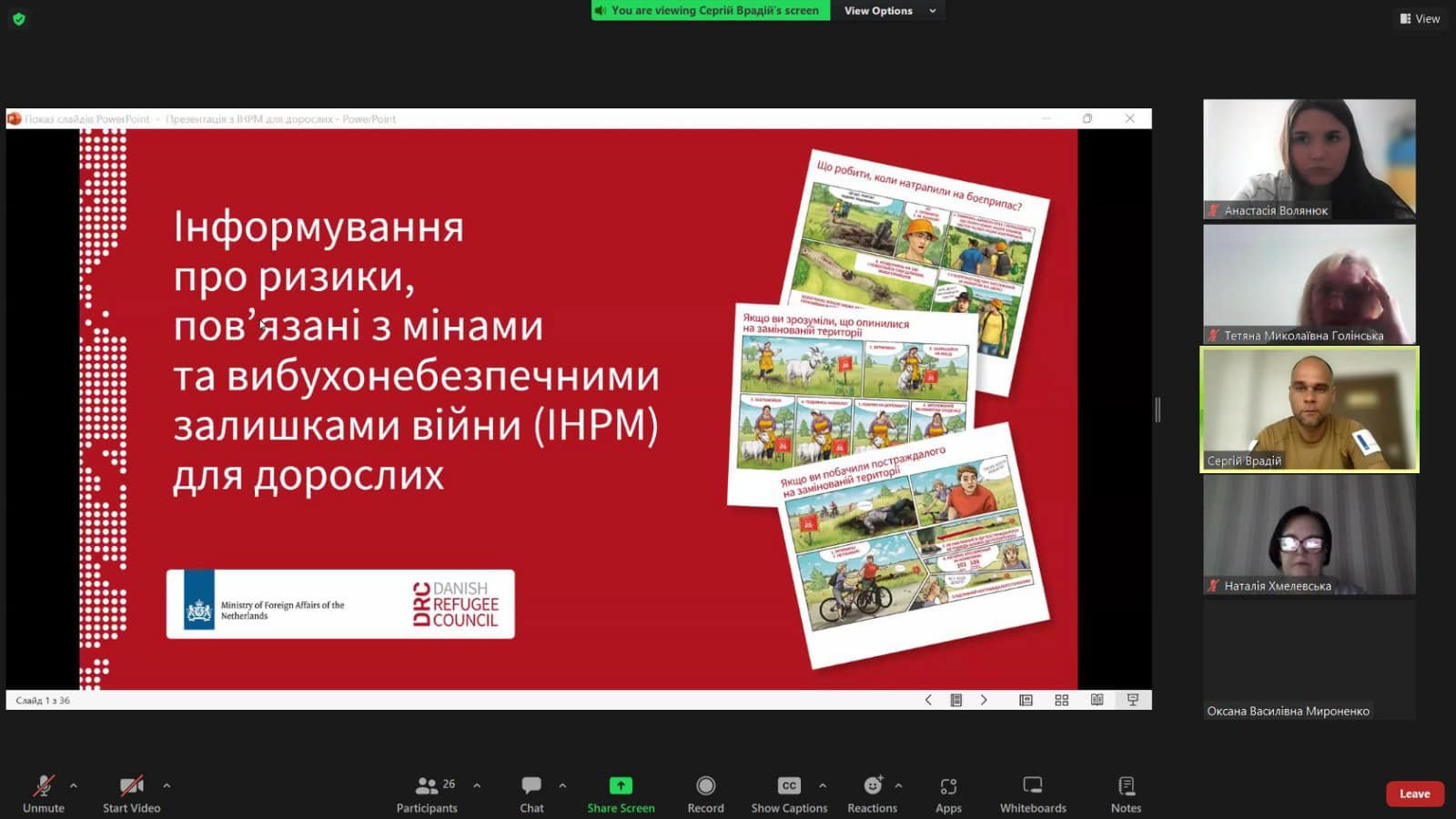Click the Danish Refugee Council logo on slide

coord(455,604)
